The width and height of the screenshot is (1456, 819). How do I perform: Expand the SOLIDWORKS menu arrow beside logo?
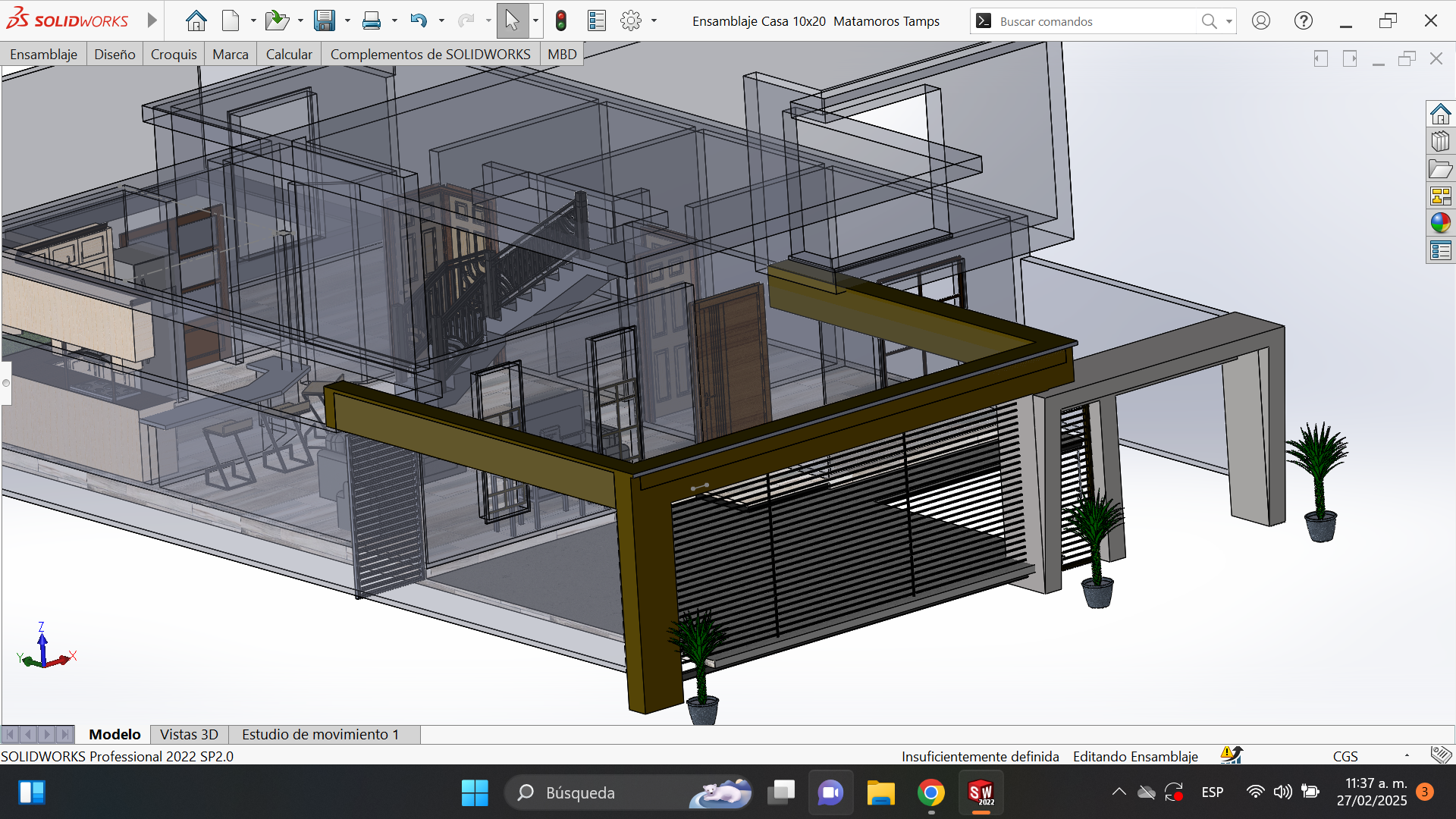[x=152, y=20]
